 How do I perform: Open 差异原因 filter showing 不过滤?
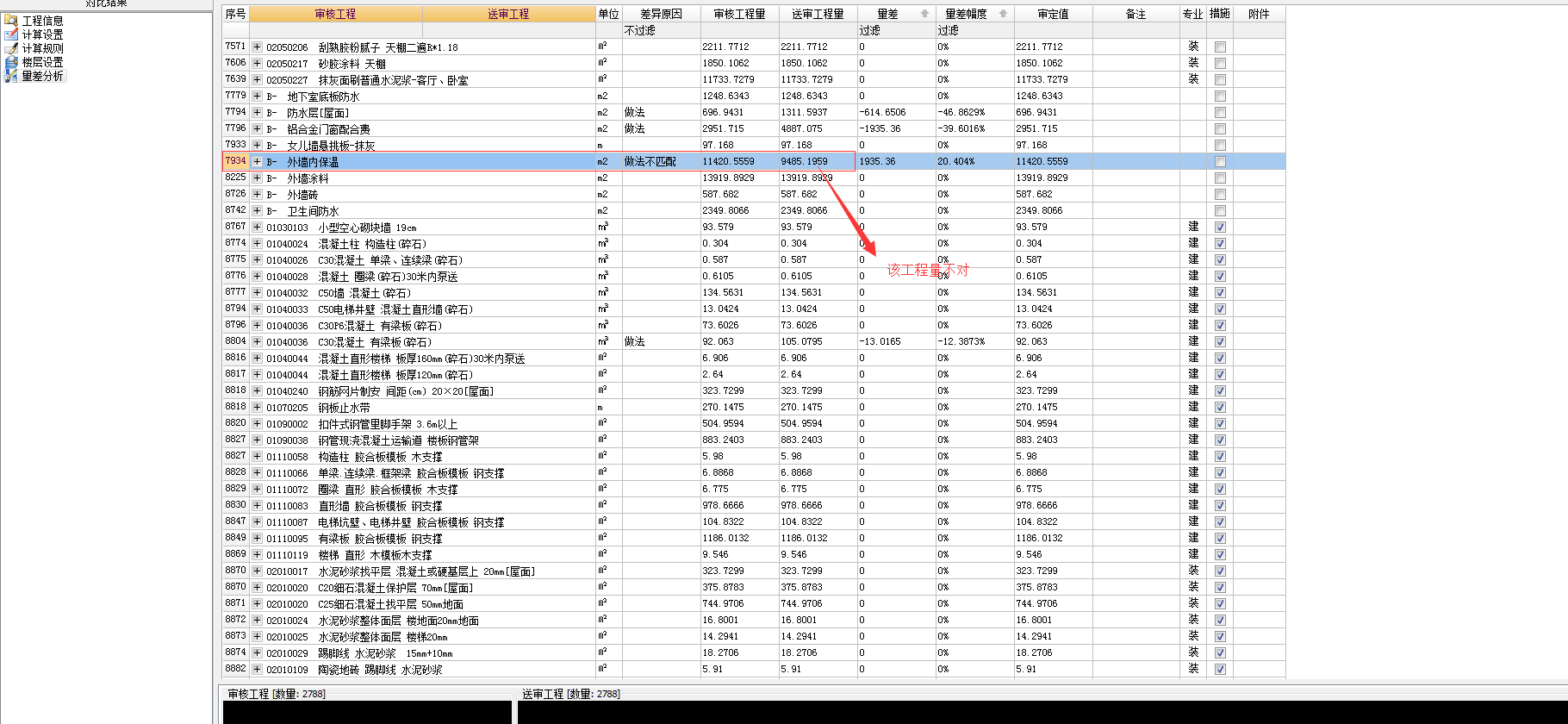click(661, 30)
